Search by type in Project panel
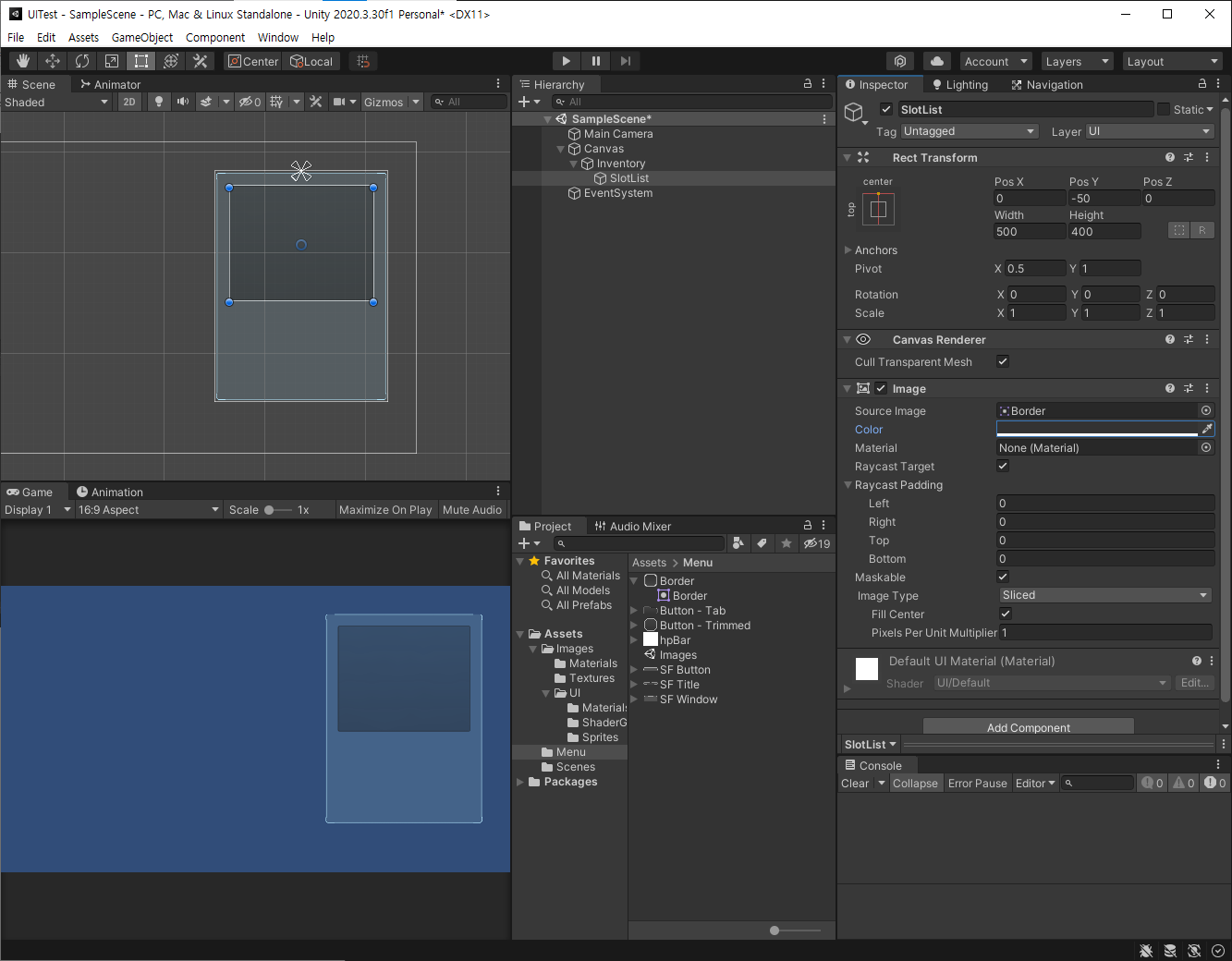Viewport: 1232px width, 961px height. 738,543
